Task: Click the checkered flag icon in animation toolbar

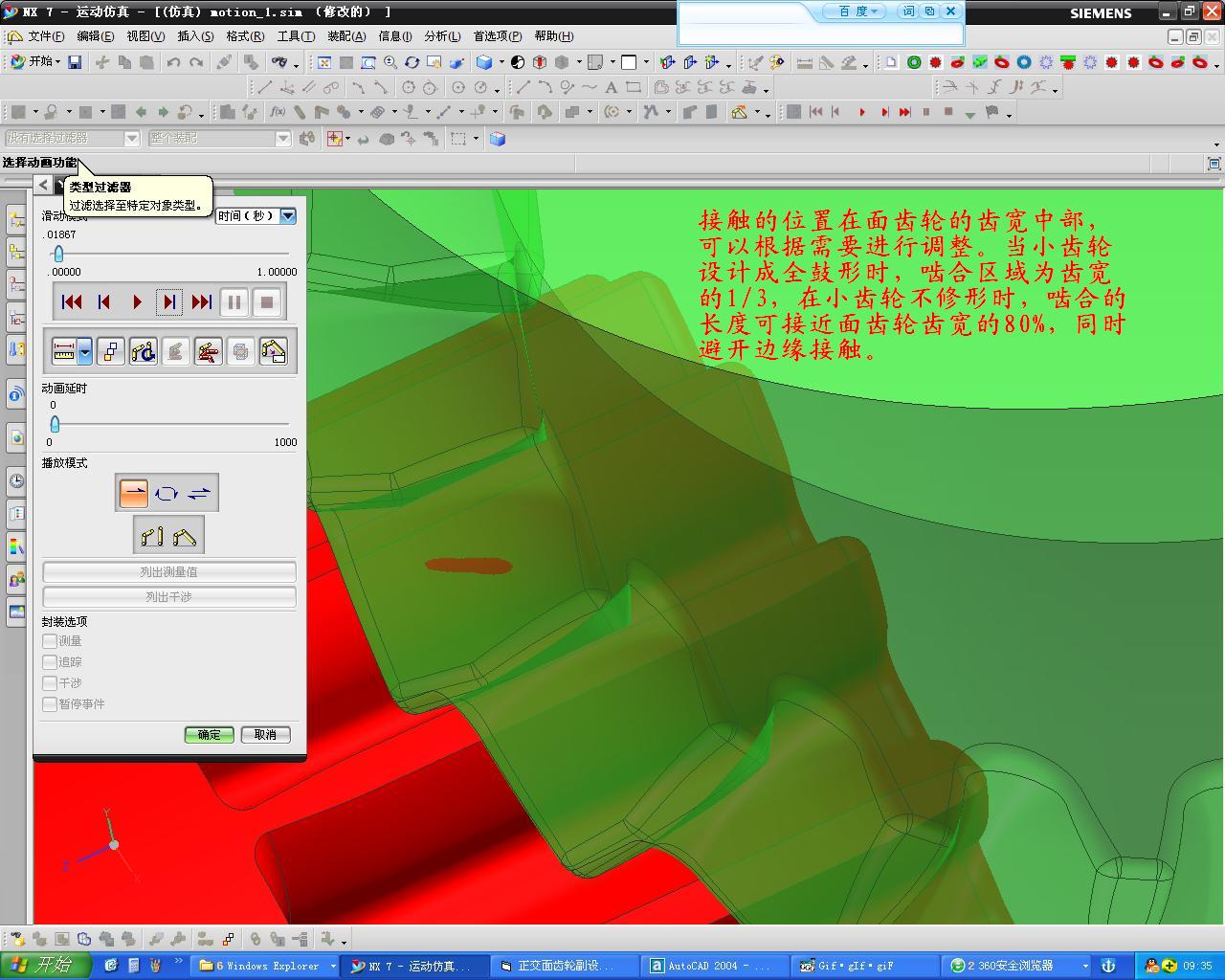Action: [992, 112]
